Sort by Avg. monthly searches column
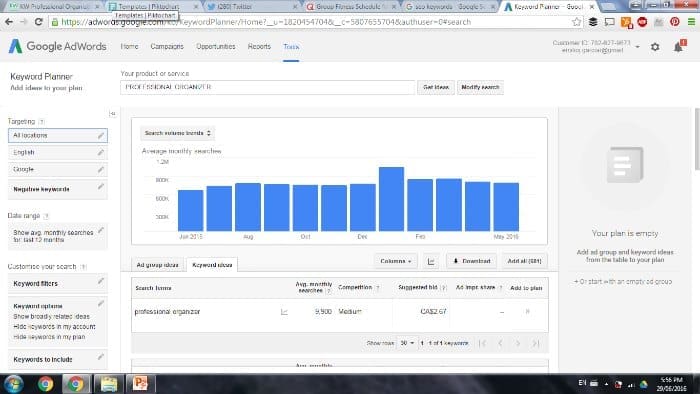This screenshot has width=700, height=394. tap(314, 287)
